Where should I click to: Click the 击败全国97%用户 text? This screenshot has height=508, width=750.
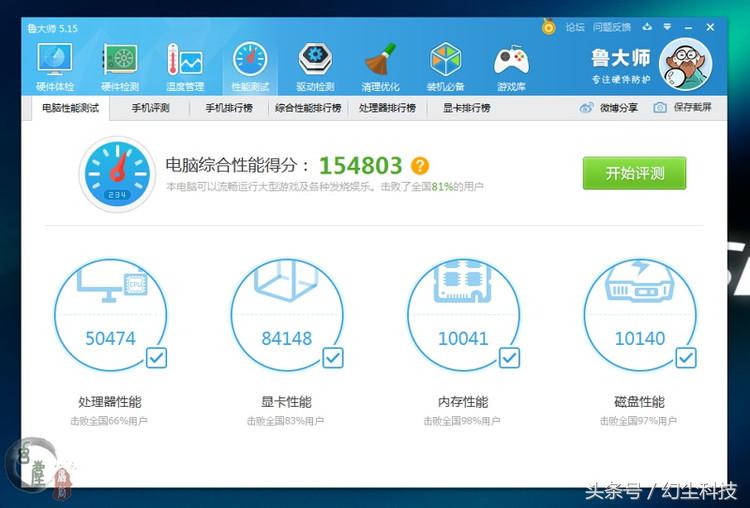pyautogui.click(x=638, y=421)
